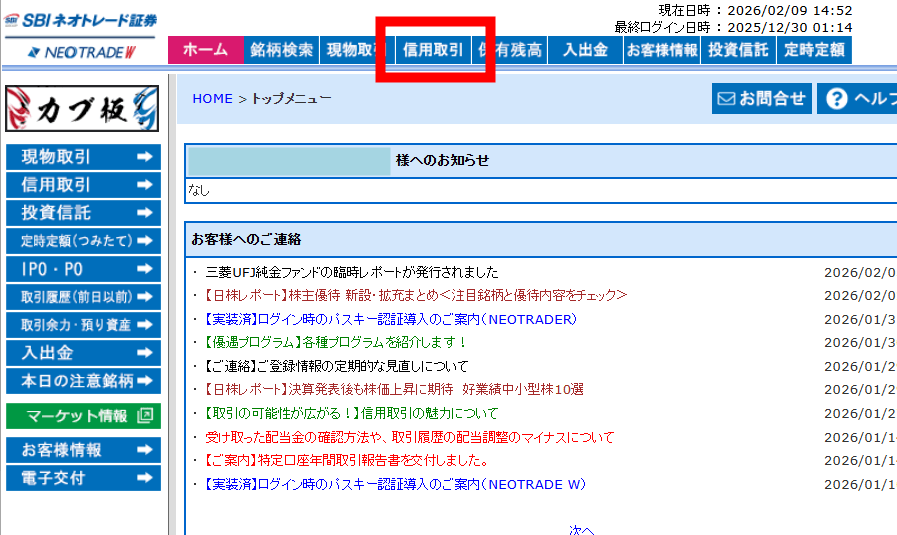Click the arrow icon on sidebar 入出金
Screen dimensions: 897x535
pos(145,353)
